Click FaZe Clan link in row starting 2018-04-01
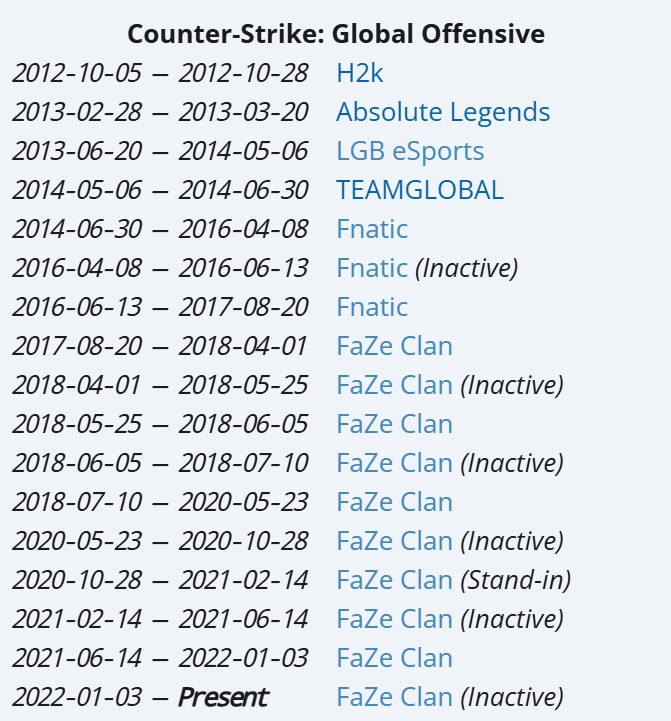The image size is (671, 721). pos(394,385)
